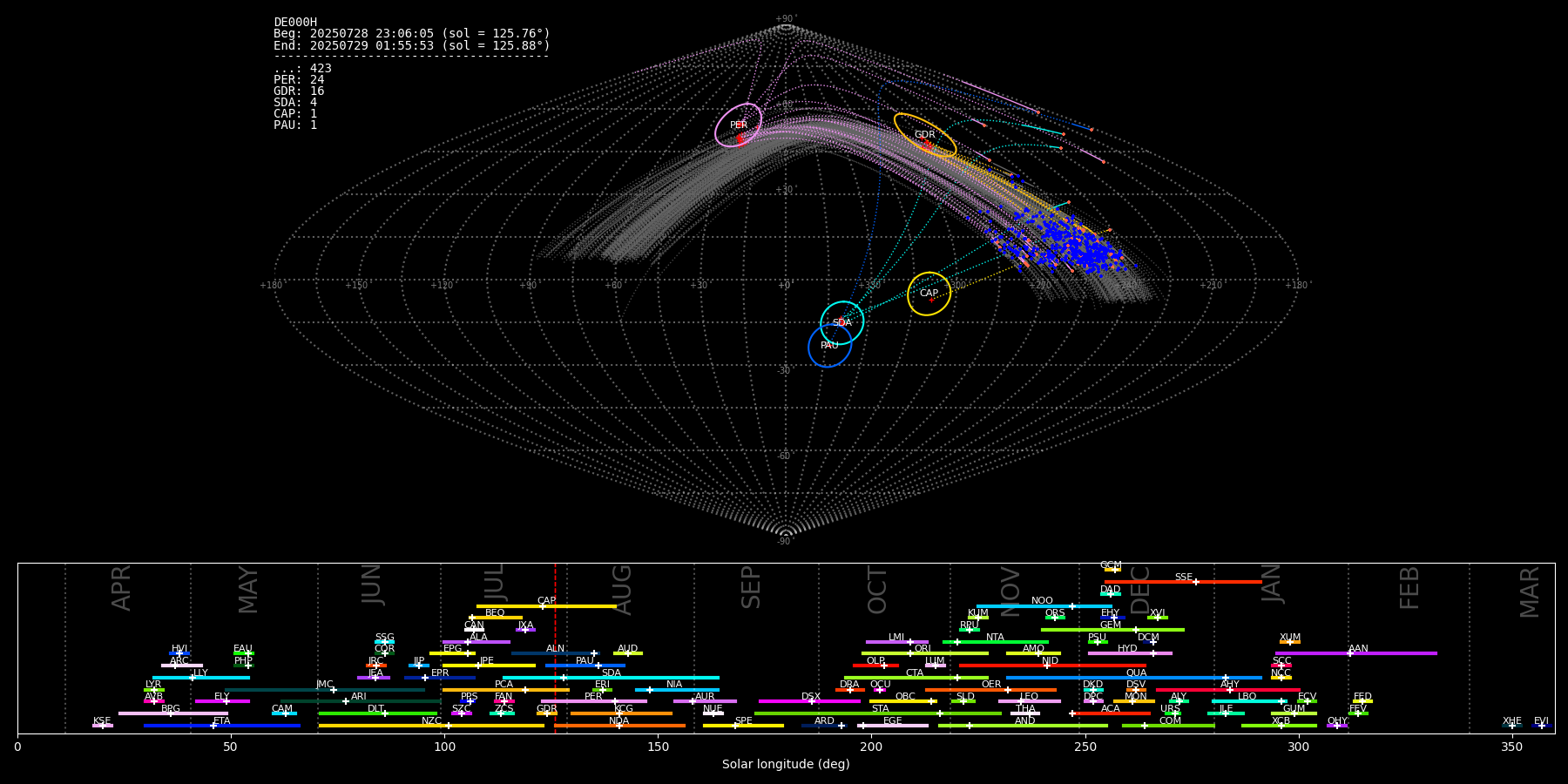The height and width of the screenshot is (784, 1568).
Task: Click the sporadic count line '...: 423'
Action: 302,68
